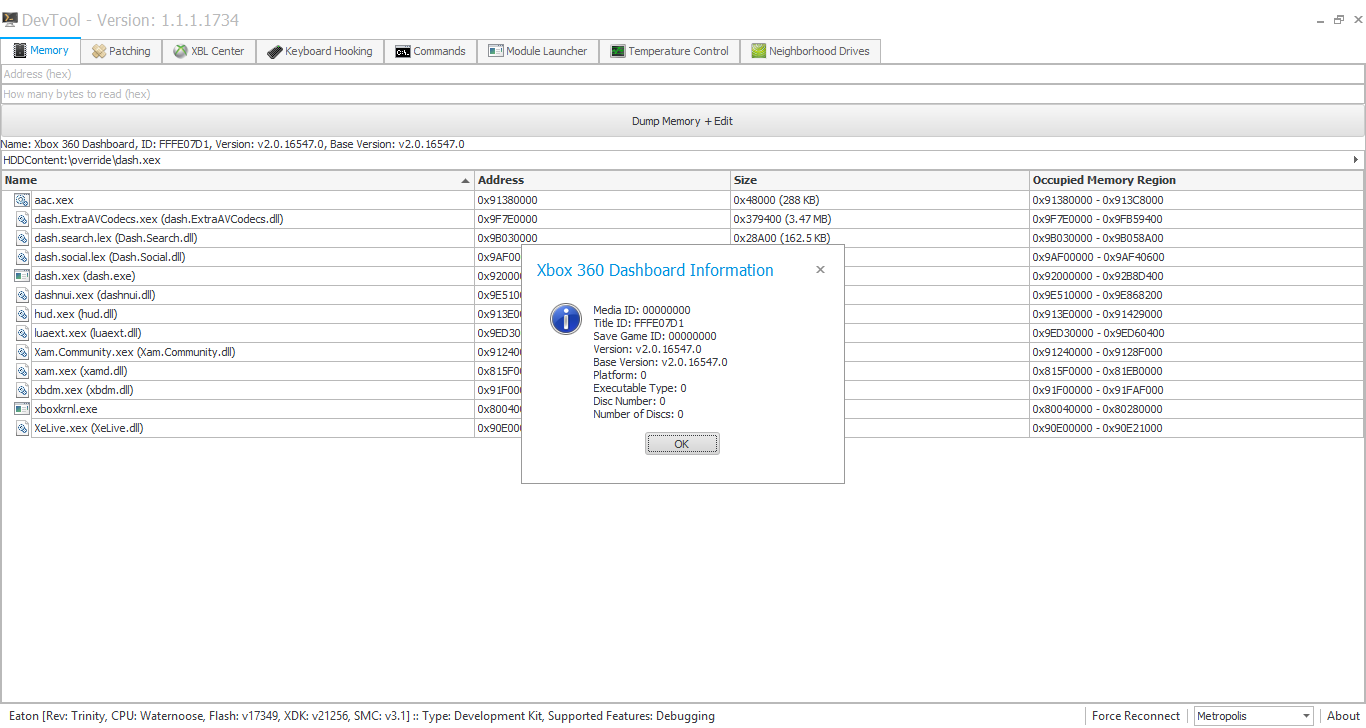The height and width of the screenshot is (728, 1366).
Task: Sort by Occupied Memory Region column header
Action: point(1196,180)
